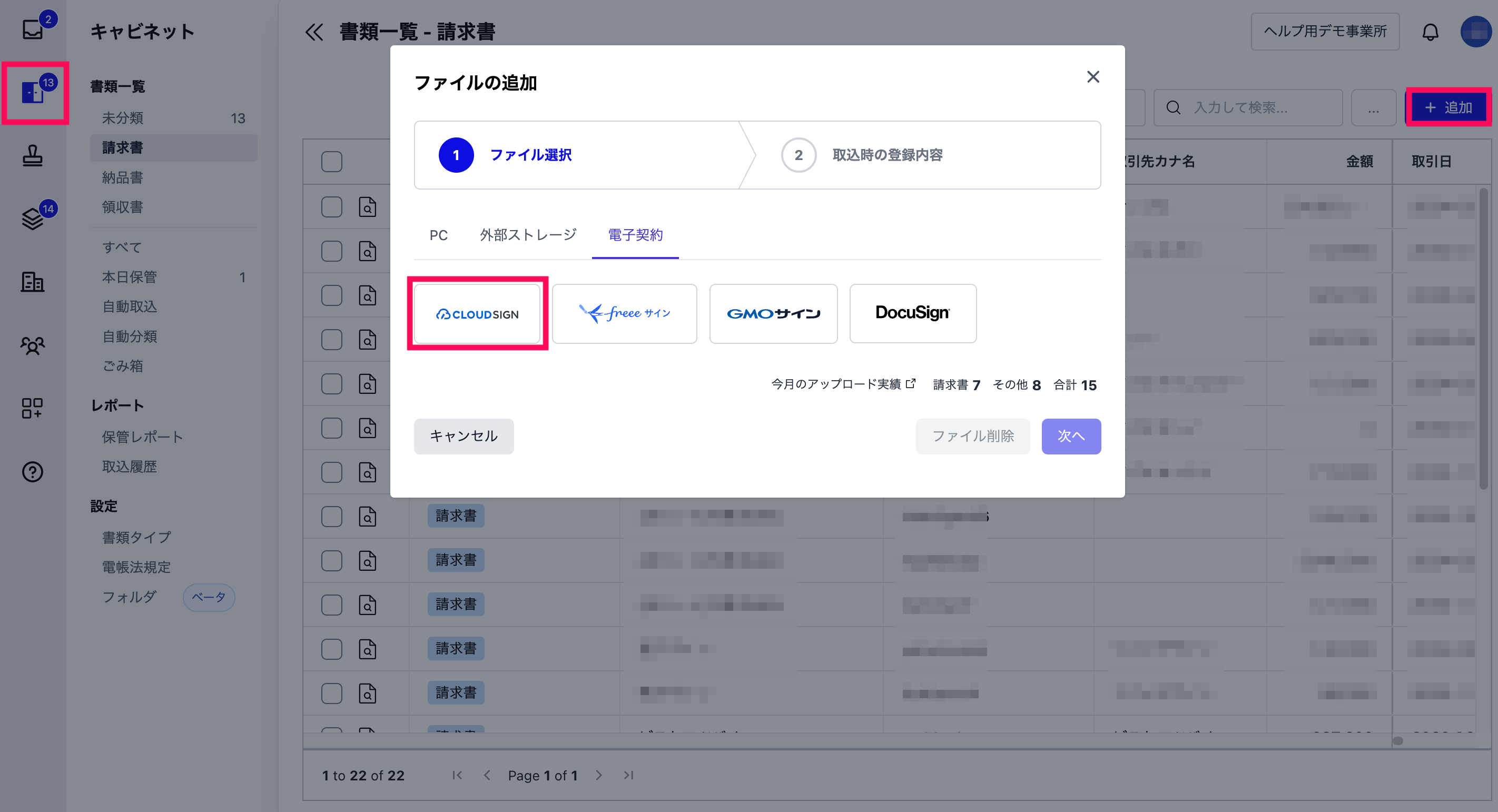The height and width of the screenshot is (812, 1498).
Task: Open the building icon in sidebar
Action: pos(33,282)
